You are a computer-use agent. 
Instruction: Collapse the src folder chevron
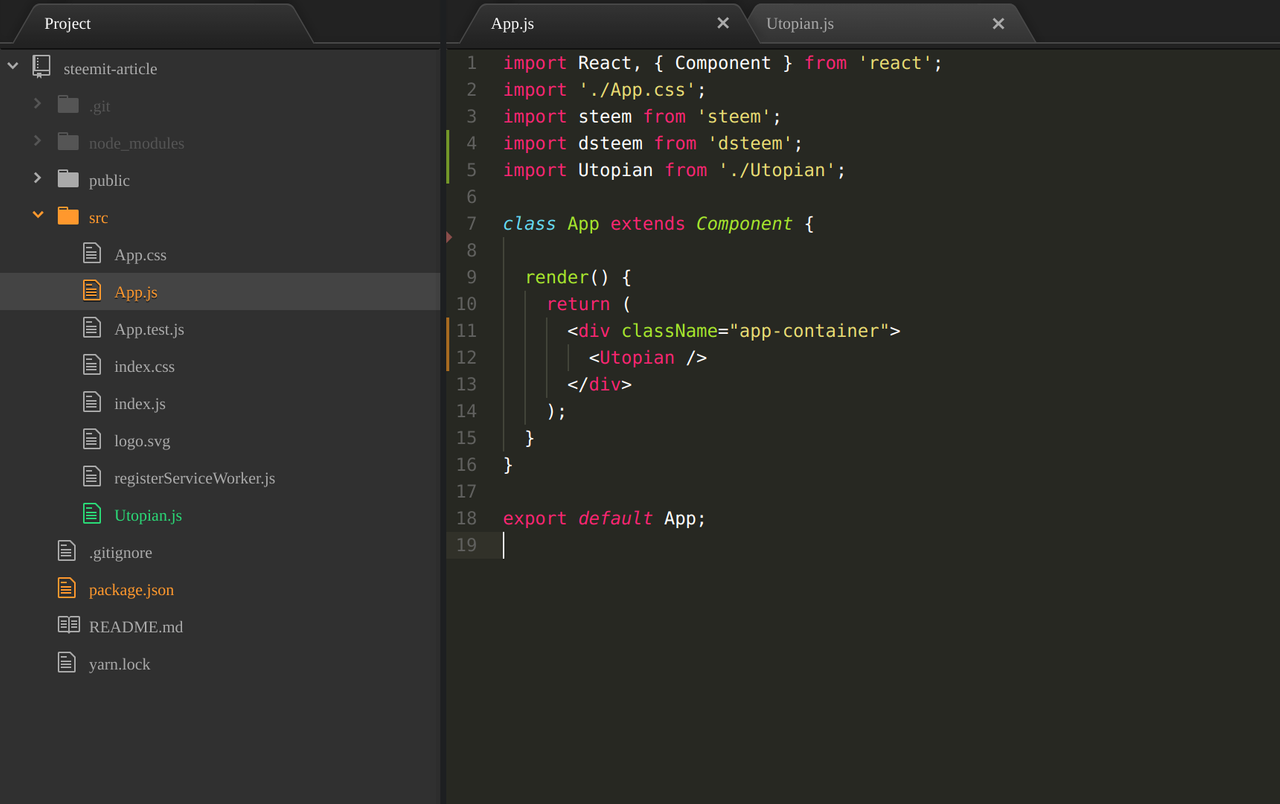(38, 215)
